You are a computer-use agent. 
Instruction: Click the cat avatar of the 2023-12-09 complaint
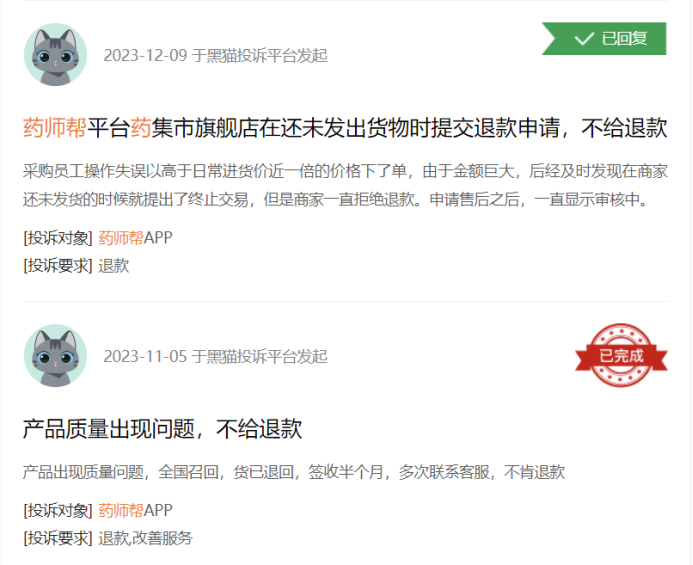click(55, 54)
